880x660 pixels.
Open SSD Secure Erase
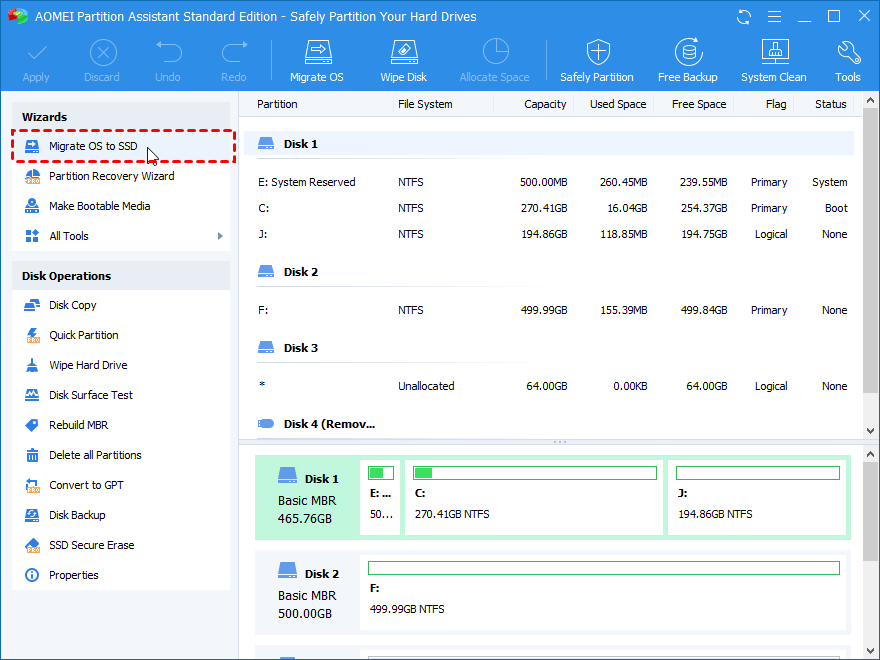tap(91, 545)
